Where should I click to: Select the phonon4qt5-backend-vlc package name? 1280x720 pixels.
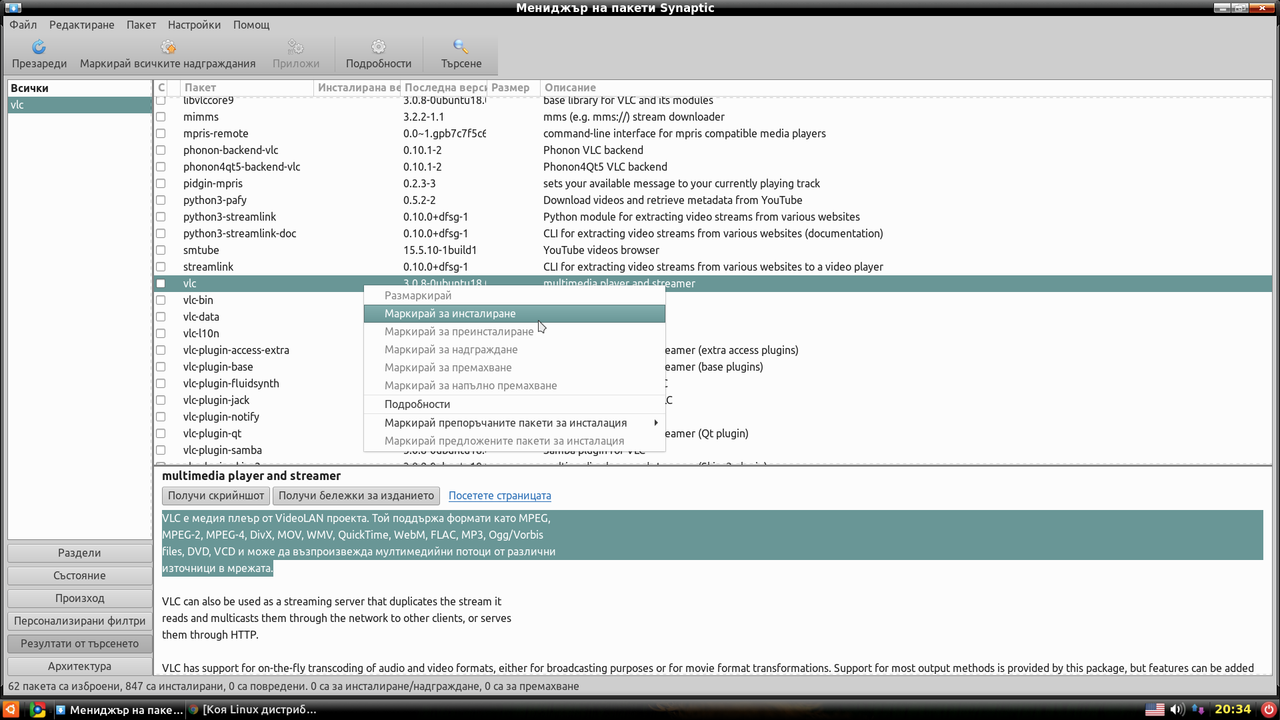tap(242, 167)
